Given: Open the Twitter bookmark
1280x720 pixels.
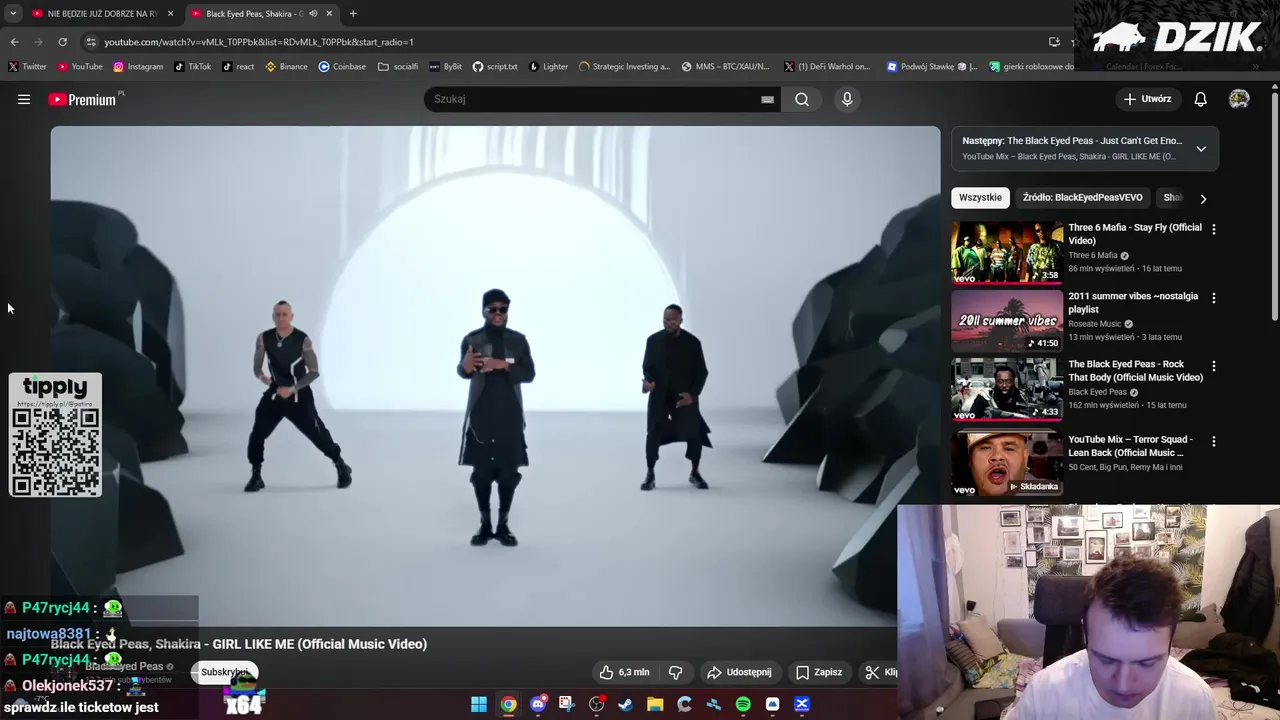Looking at the screenshot, I should (28, 67).
